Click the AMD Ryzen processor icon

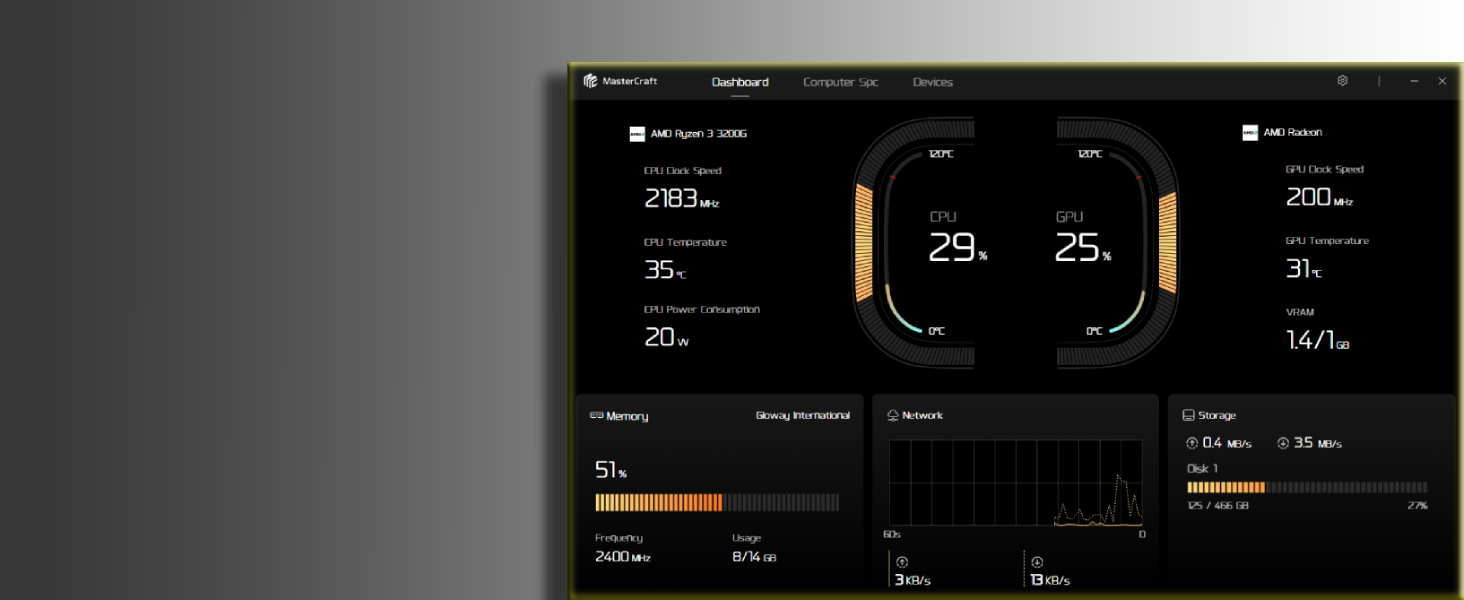637,134
